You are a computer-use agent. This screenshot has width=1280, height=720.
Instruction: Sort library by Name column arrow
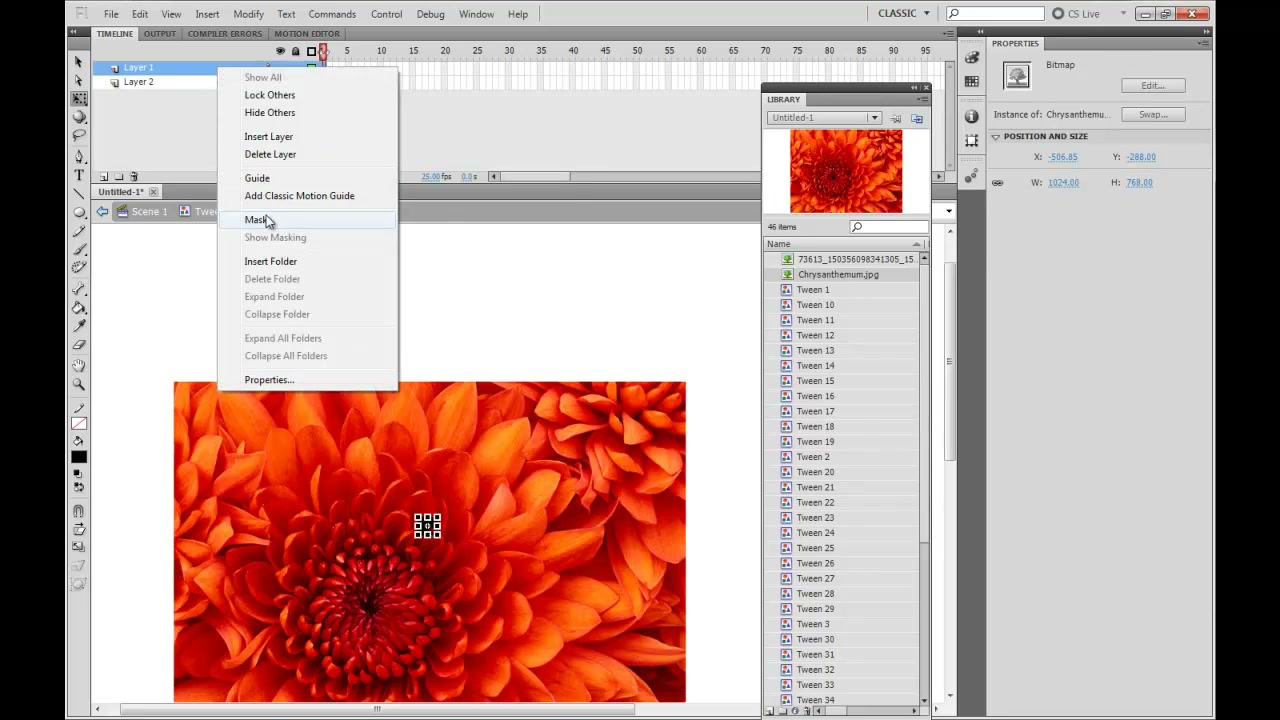(x=916, y=244)
